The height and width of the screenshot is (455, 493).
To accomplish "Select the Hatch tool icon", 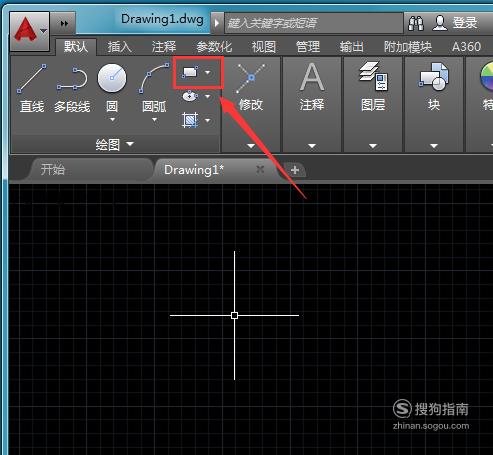I will 190,120.
